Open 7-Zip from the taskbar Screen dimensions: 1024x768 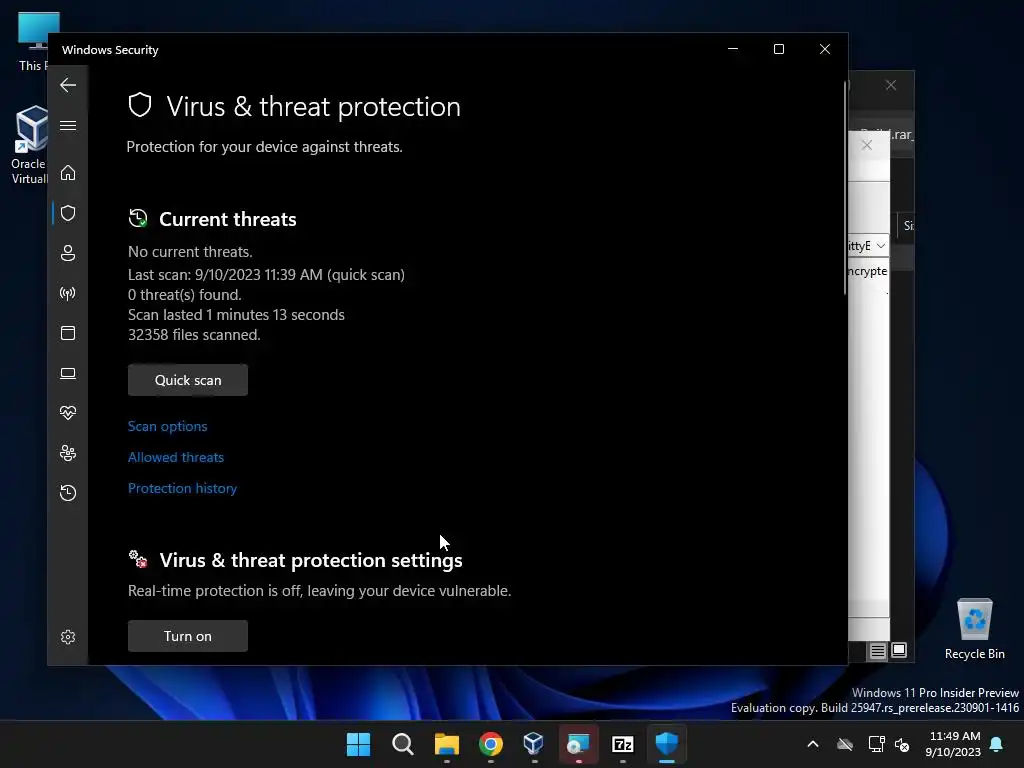(622, 744)
